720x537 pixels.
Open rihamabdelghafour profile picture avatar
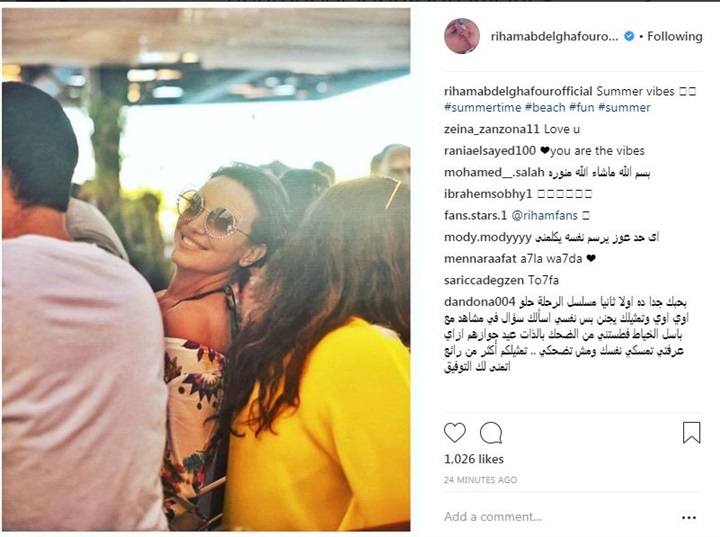tap(462, 36)
